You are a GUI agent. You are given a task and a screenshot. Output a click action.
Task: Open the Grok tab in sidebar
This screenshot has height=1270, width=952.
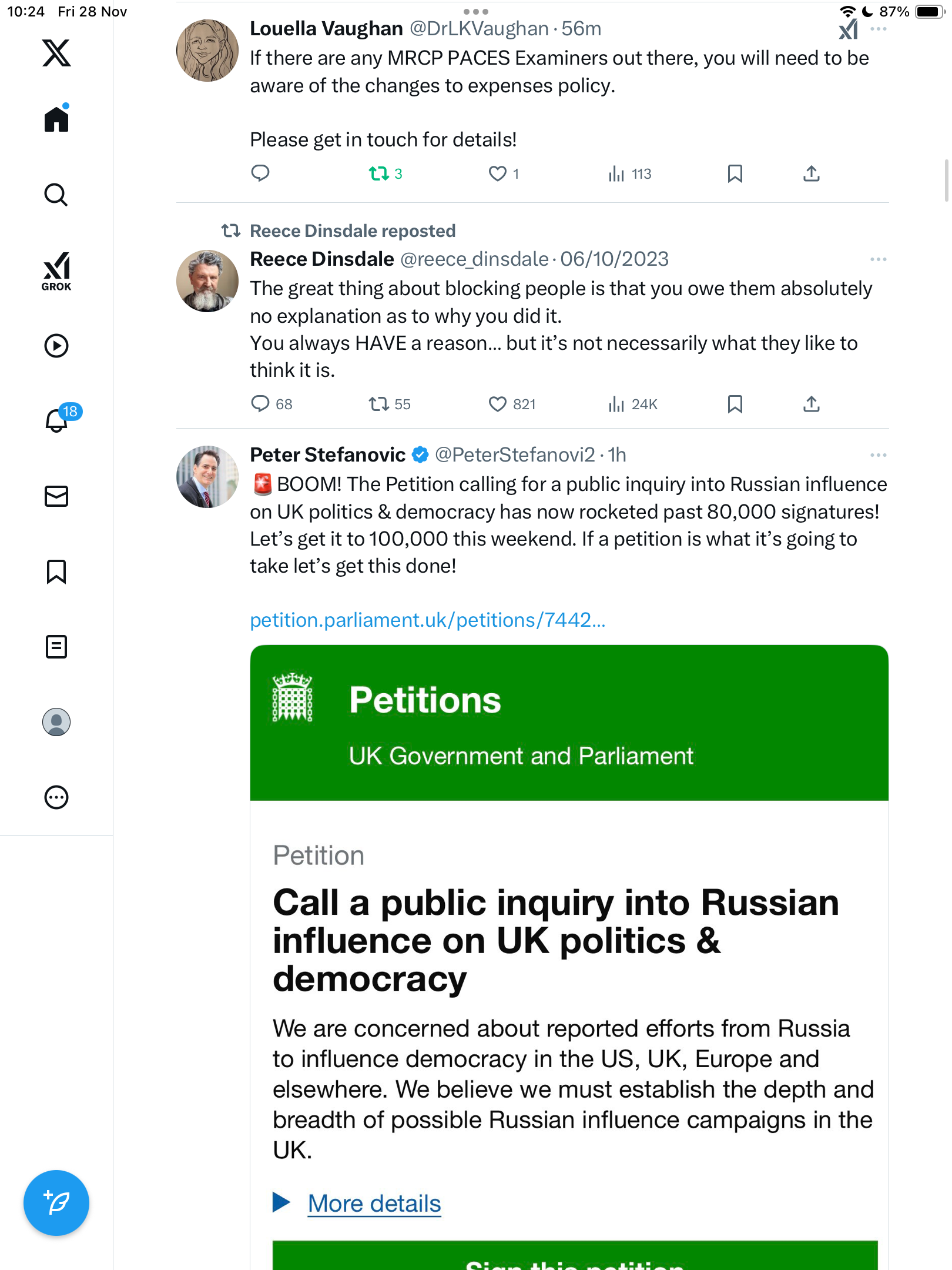pyautogui.click(x=56, y=272)
